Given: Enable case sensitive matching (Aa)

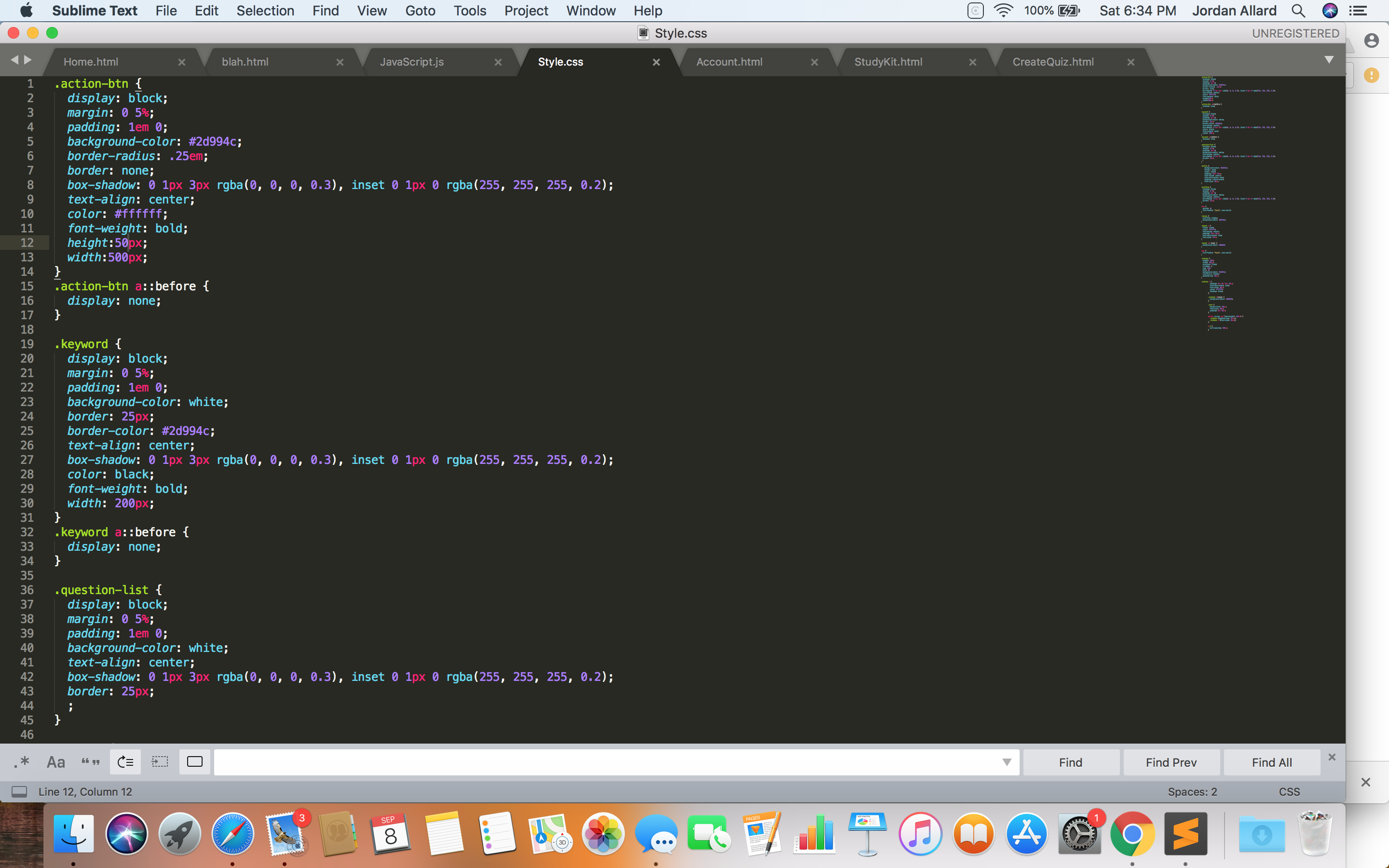Looking at the screenshot, I should pos(55,762).
